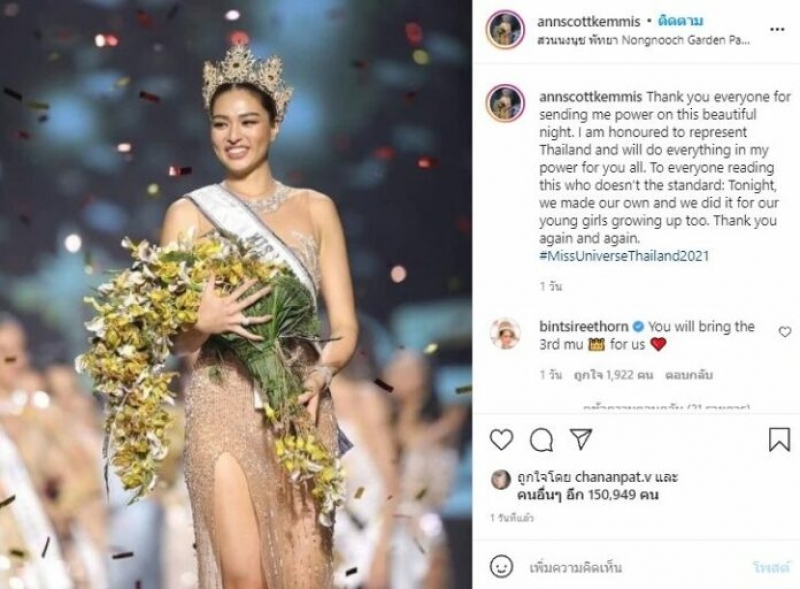
Task: Save post with the bookmark icon
Action: tap(779, 439)
